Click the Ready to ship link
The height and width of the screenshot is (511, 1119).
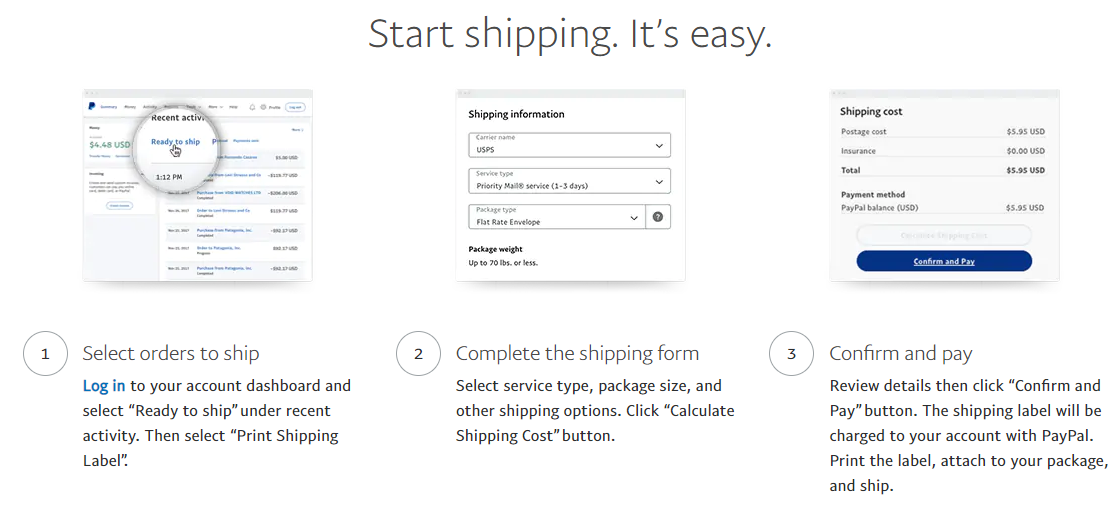click(x=176, y=141)
